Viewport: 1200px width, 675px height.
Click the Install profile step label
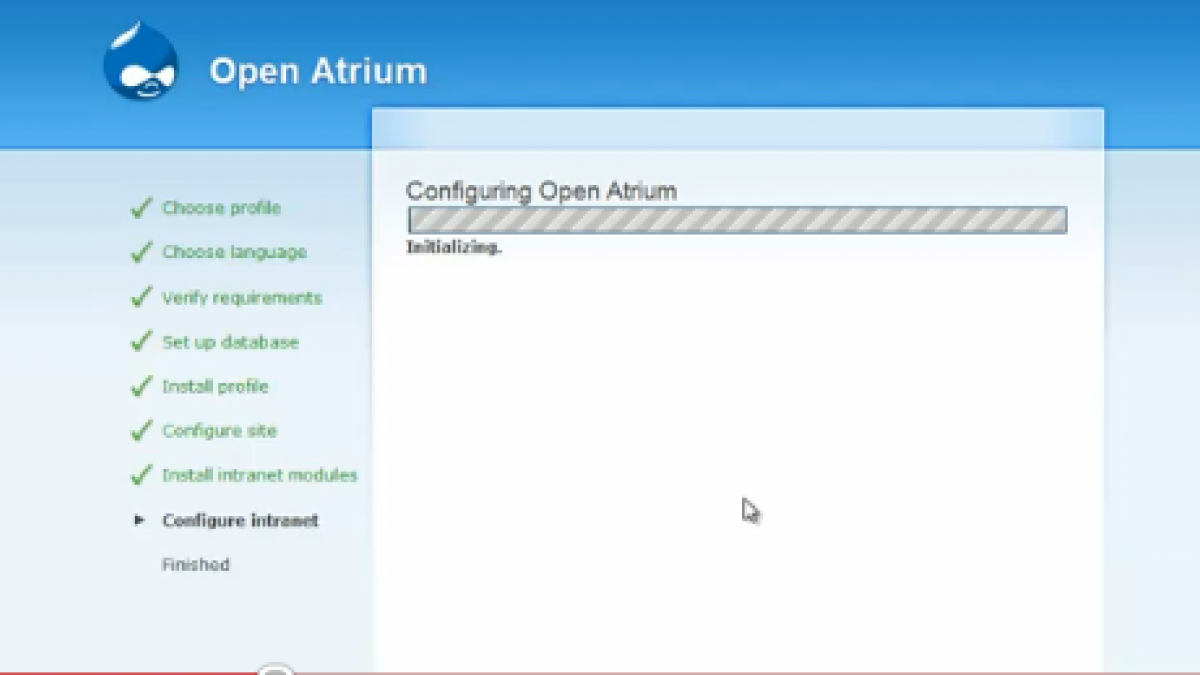coord(215,386)
